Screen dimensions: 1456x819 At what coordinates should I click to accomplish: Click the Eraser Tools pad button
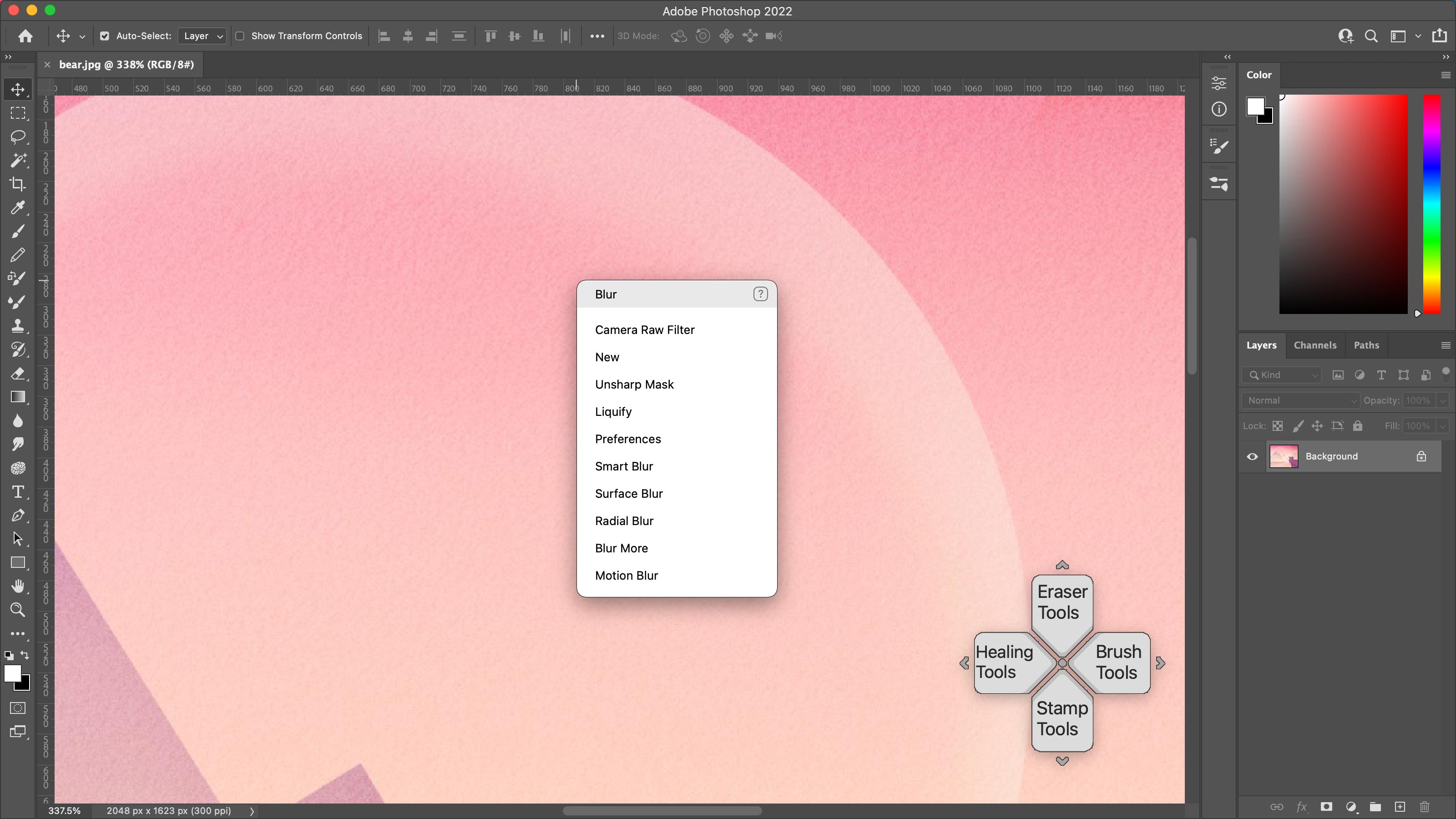[1062, 603]
